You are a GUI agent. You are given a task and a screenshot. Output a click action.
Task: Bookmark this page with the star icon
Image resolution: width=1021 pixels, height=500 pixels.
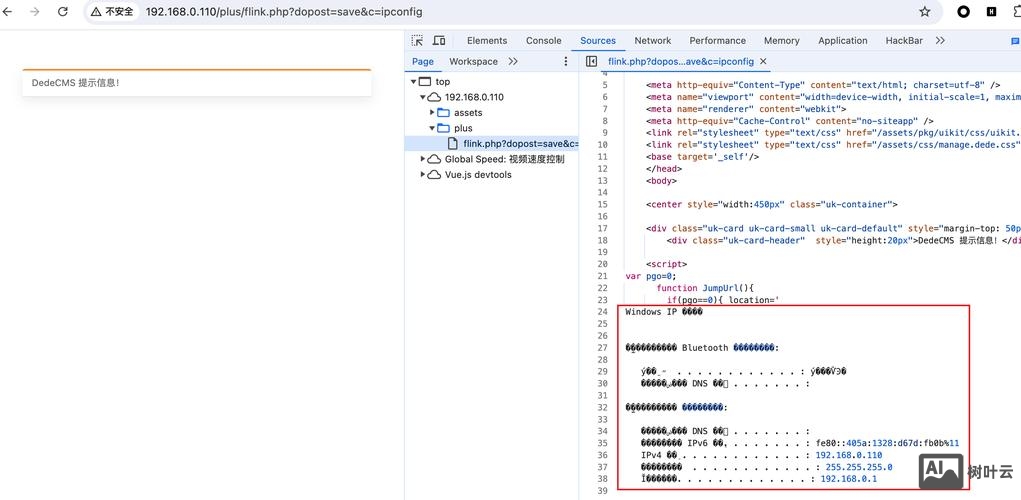[925, 12]
